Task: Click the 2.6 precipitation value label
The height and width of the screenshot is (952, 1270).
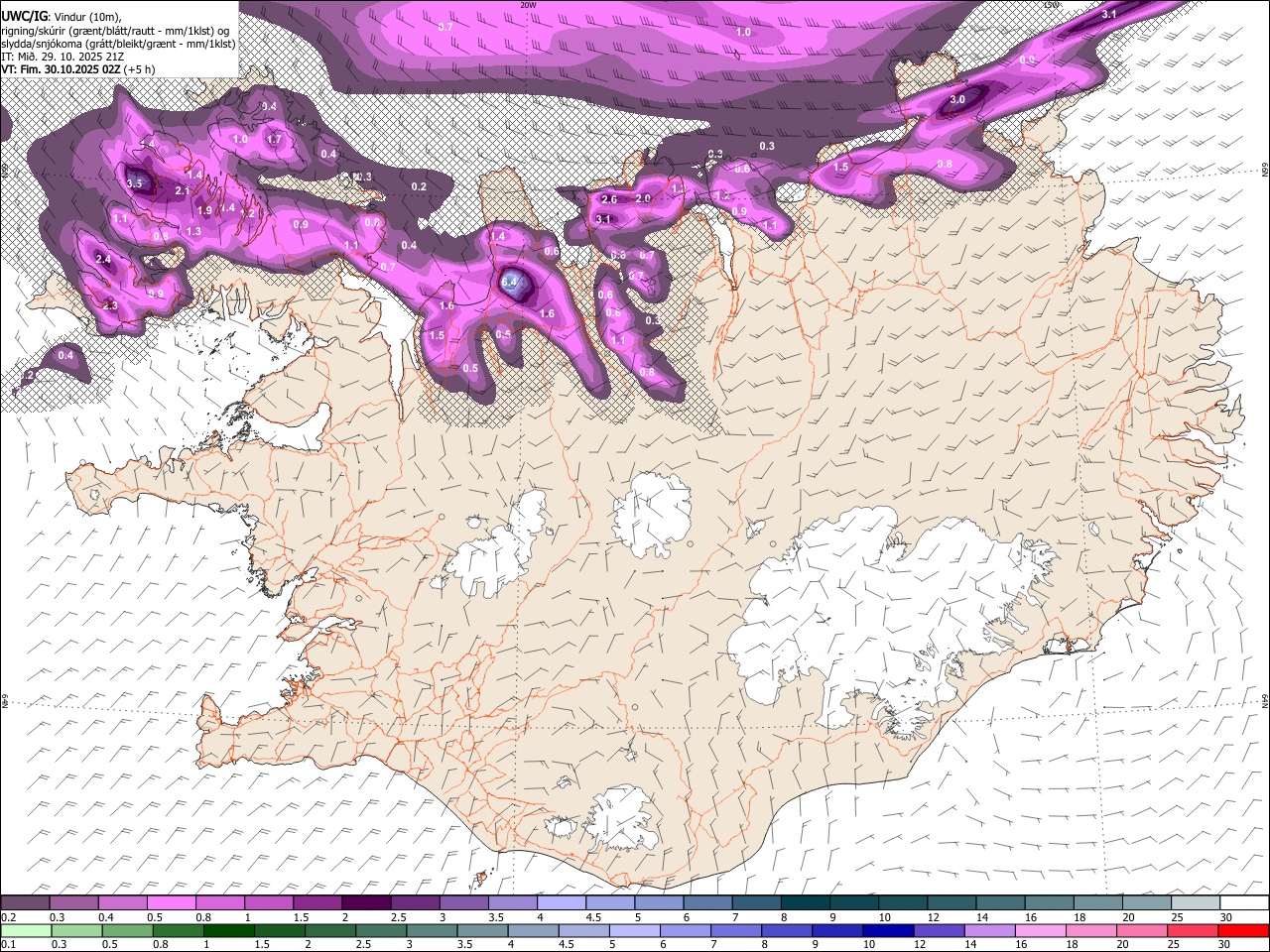Action: (x=609, y=200)
